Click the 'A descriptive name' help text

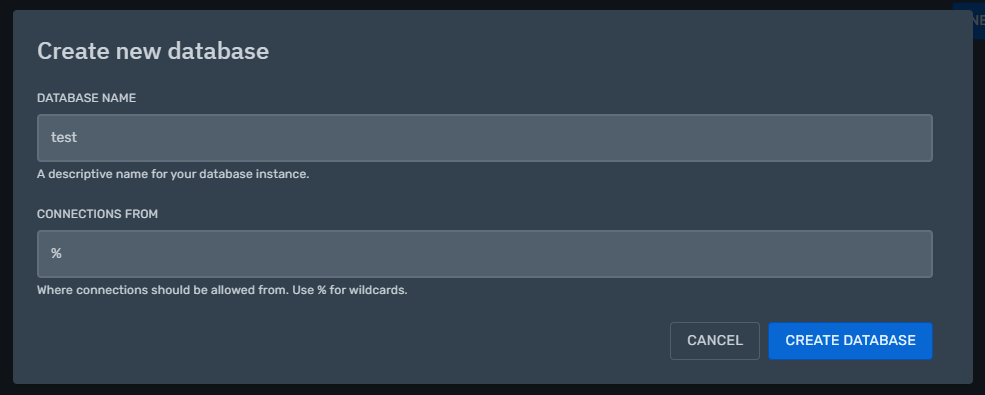[x=173, y=174]
